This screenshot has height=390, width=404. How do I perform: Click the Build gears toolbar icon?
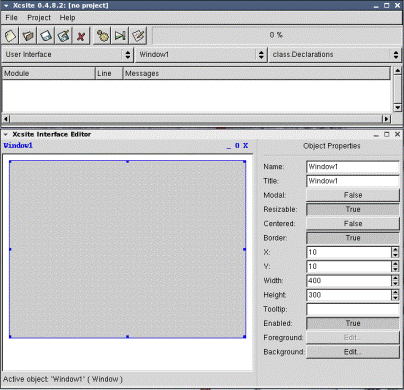click(x=102, y=35)
